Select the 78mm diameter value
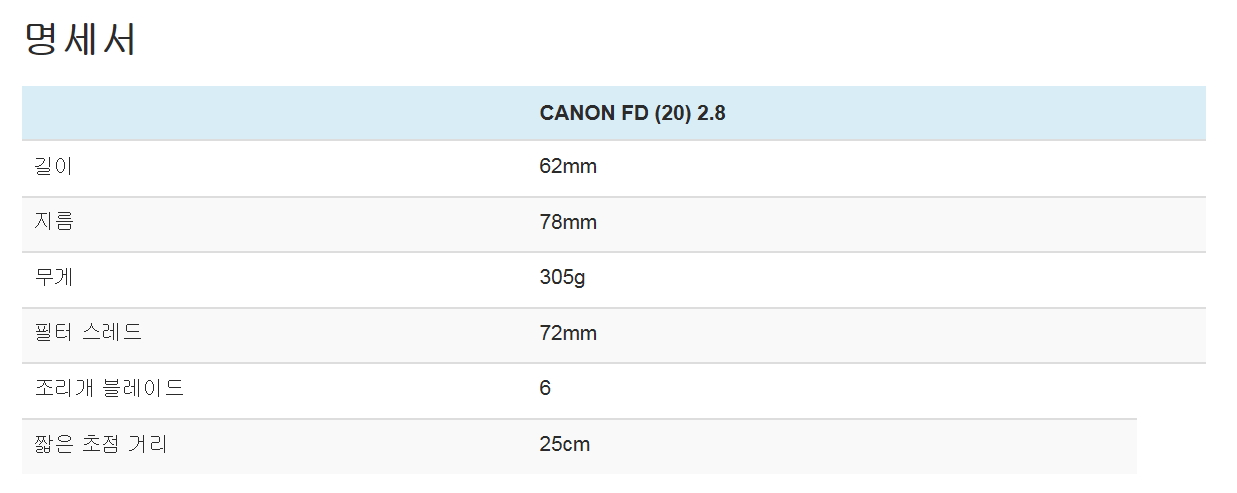This screenshot has height=493, width=1237. tap(567, 222)
